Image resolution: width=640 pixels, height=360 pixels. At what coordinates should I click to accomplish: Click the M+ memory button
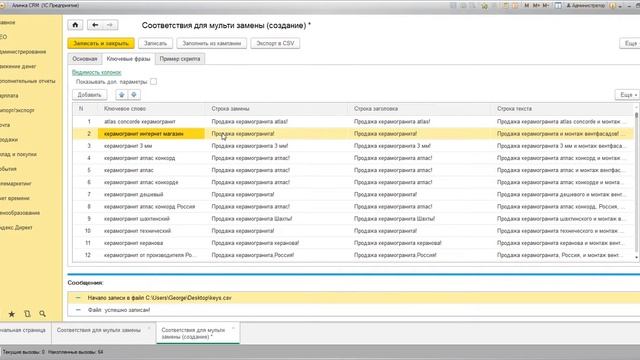(x=536, y=6)
